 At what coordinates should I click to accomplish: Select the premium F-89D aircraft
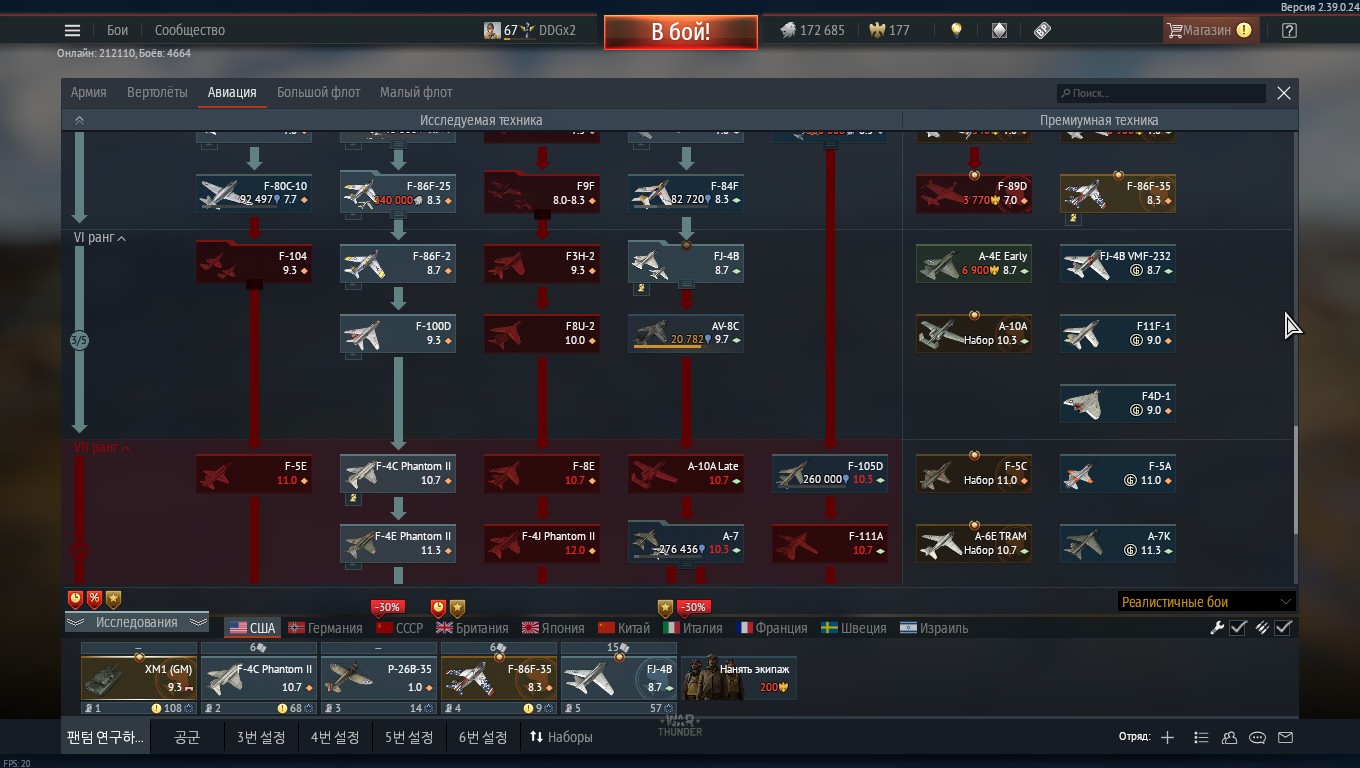(974, 193)
